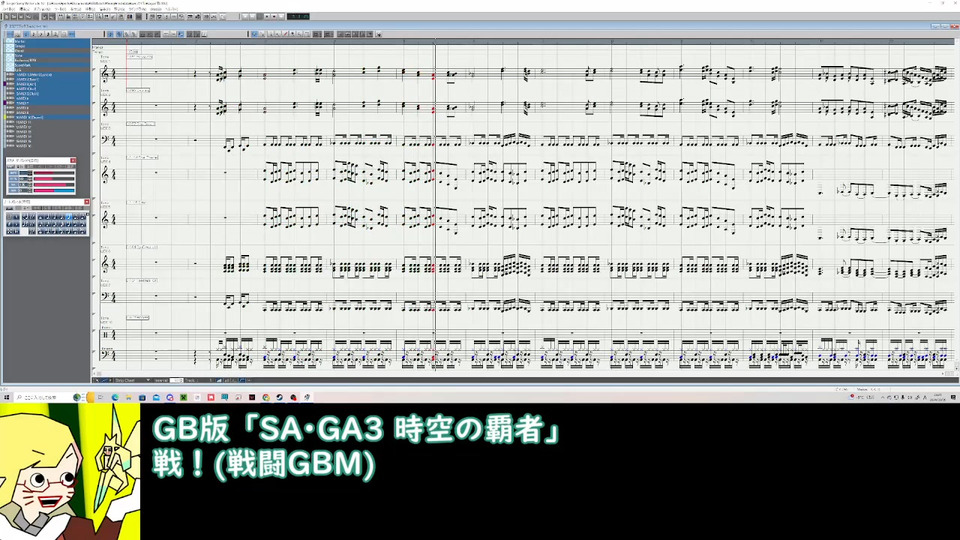Adjust the bottom pink-and-blue slider

pos(54,190)
